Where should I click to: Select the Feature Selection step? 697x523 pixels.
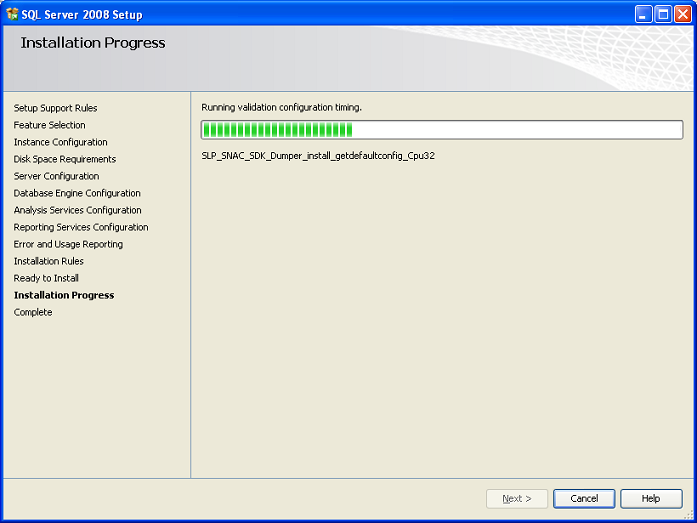49,125
